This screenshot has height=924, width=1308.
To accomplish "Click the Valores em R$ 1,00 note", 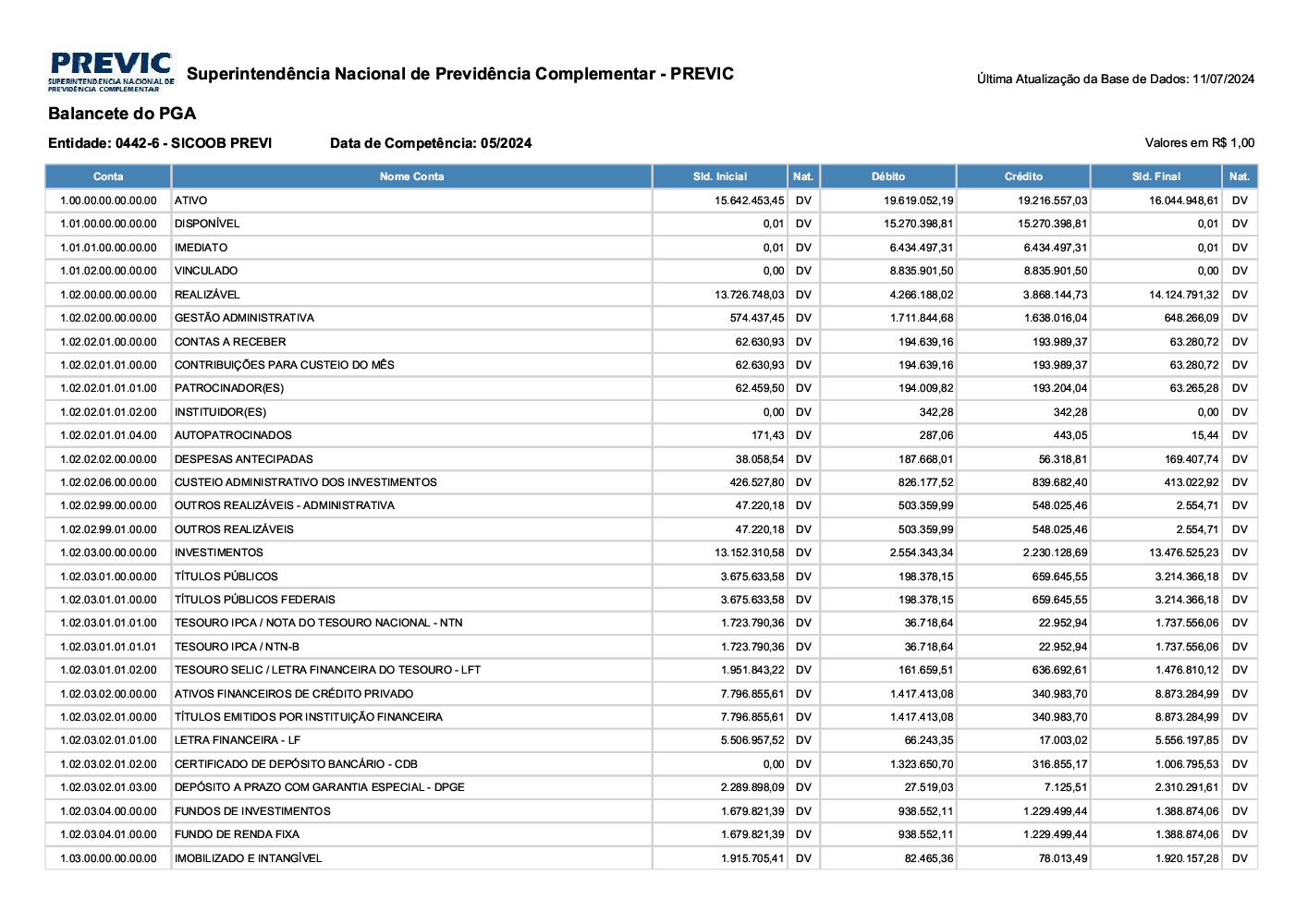I will 1199,143.
